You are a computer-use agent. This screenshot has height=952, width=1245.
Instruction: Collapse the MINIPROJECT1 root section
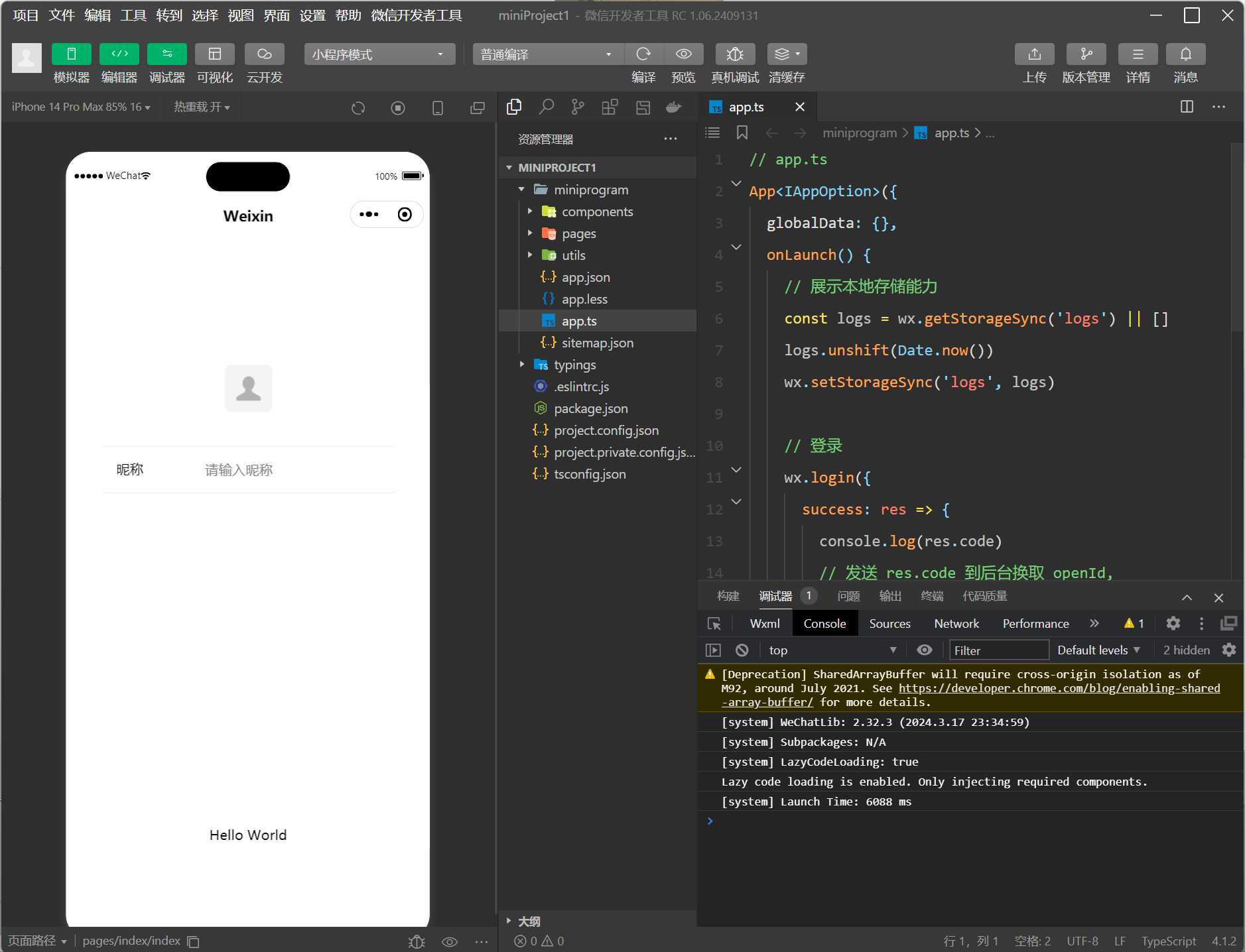[597, 168]
